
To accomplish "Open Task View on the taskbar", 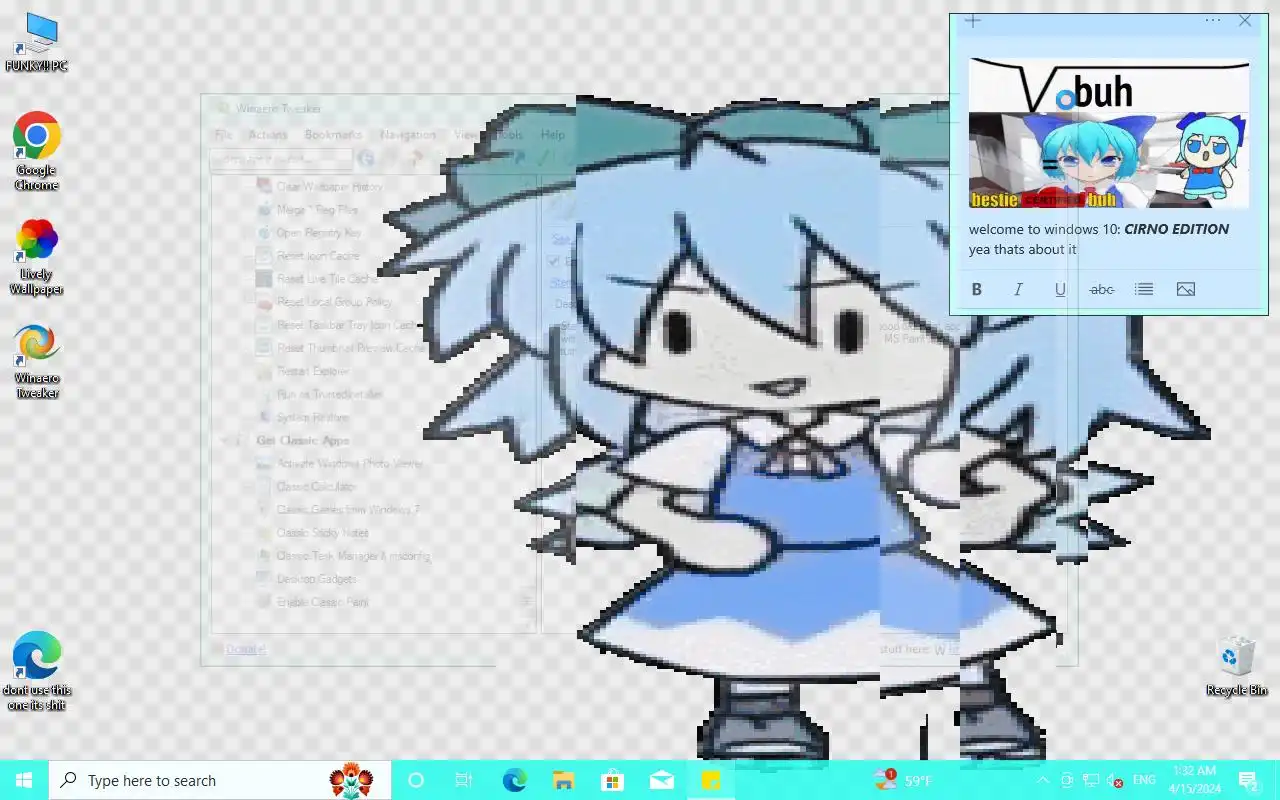I will 464,780.
